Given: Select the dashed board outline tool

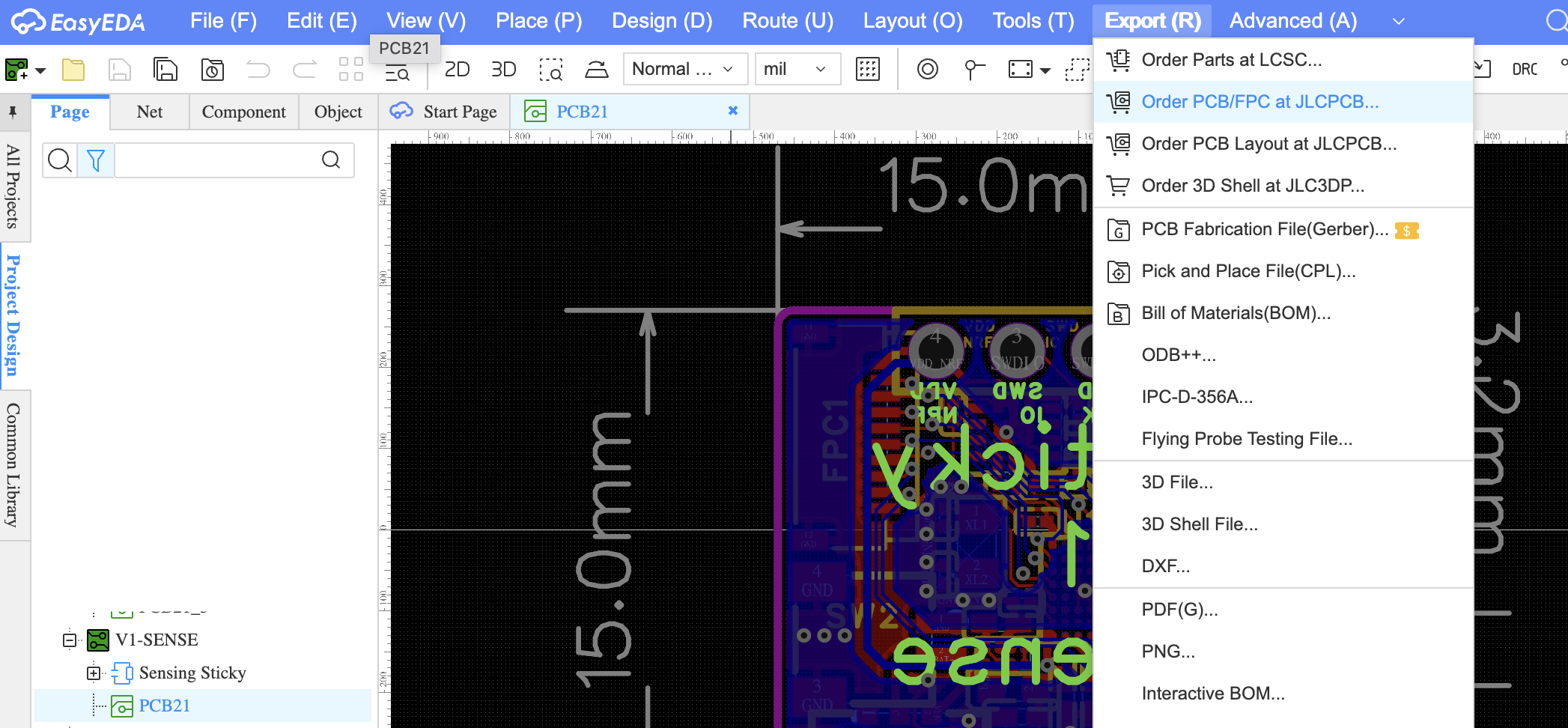Looking at the screenshot, I should pyautogui.click(x=1077, y=70).
